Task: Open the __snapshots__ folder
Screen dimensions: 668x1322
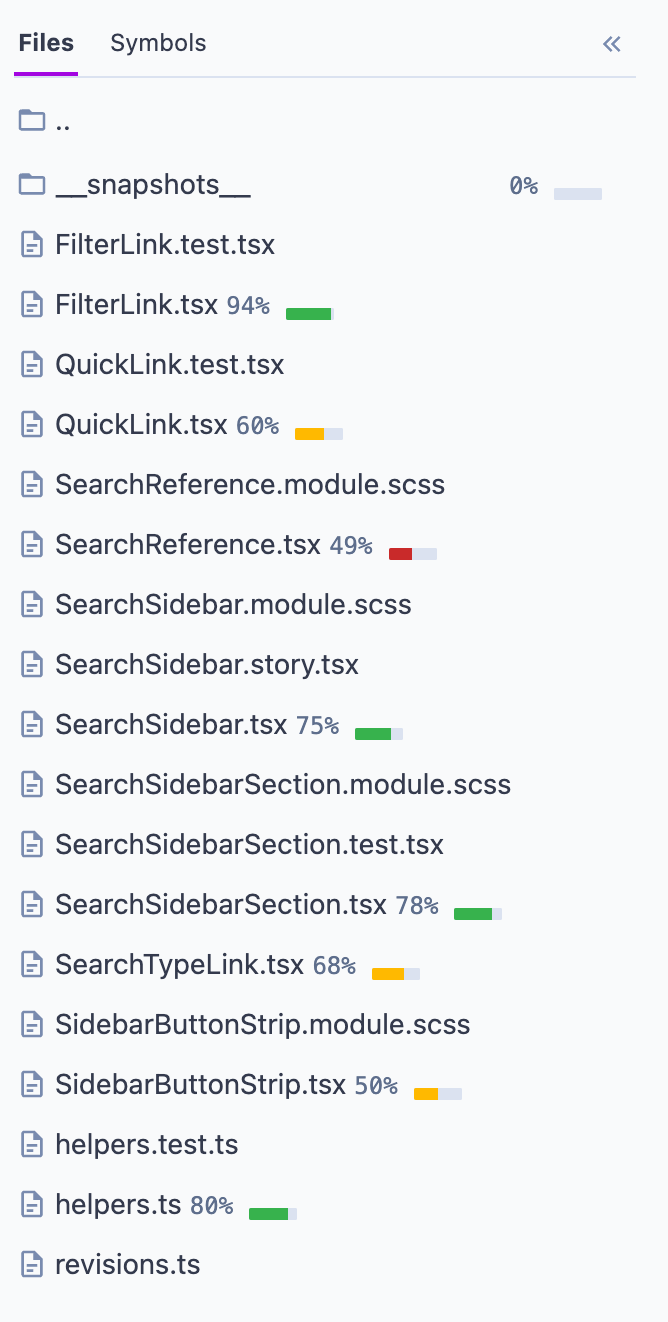Action: pos(153,185)
